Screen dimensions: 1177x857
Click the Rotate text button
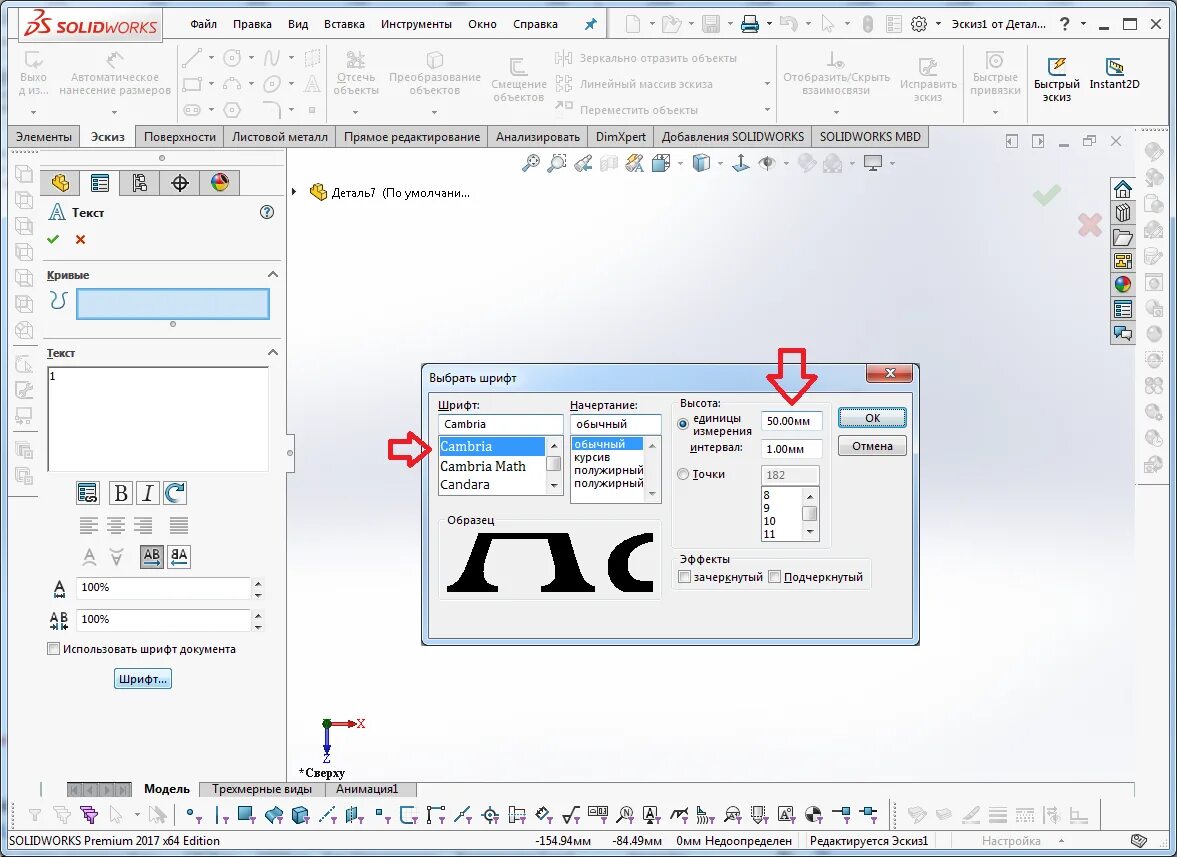pyautogui.click(x=175, y=493)
